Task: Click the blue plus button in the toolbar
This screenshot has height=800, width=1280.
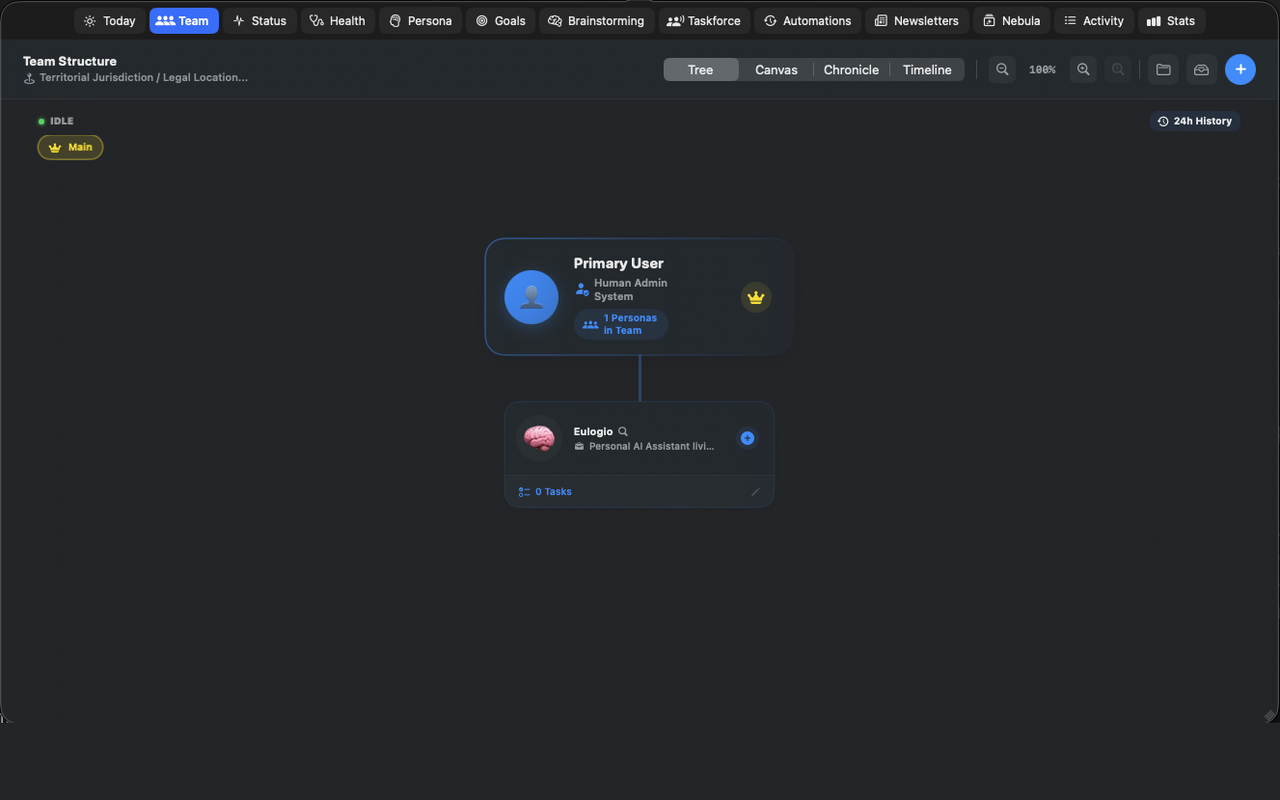Action: tap(1240, 69)
